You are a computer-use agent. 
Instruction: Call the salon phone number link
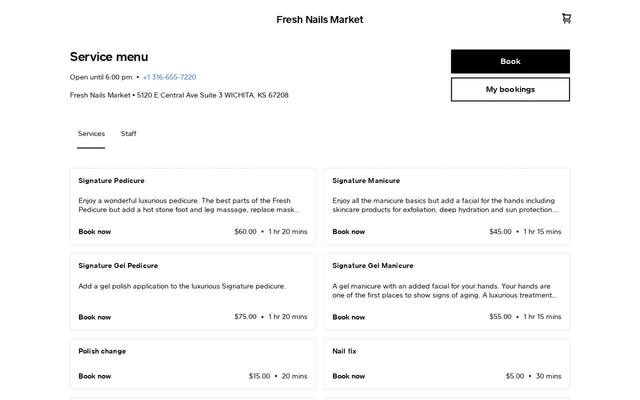169,77
